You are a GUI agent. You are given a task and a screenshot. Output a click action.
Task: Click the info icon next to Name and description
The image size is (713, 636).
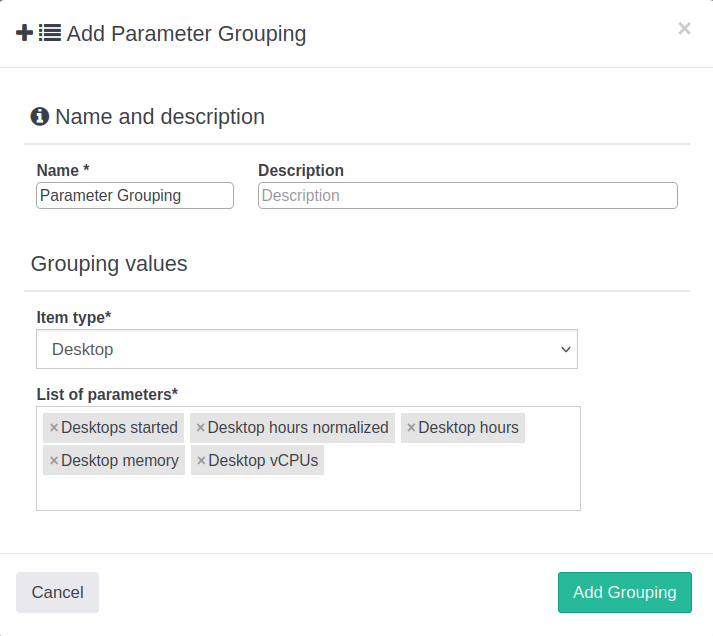(40, 117)
